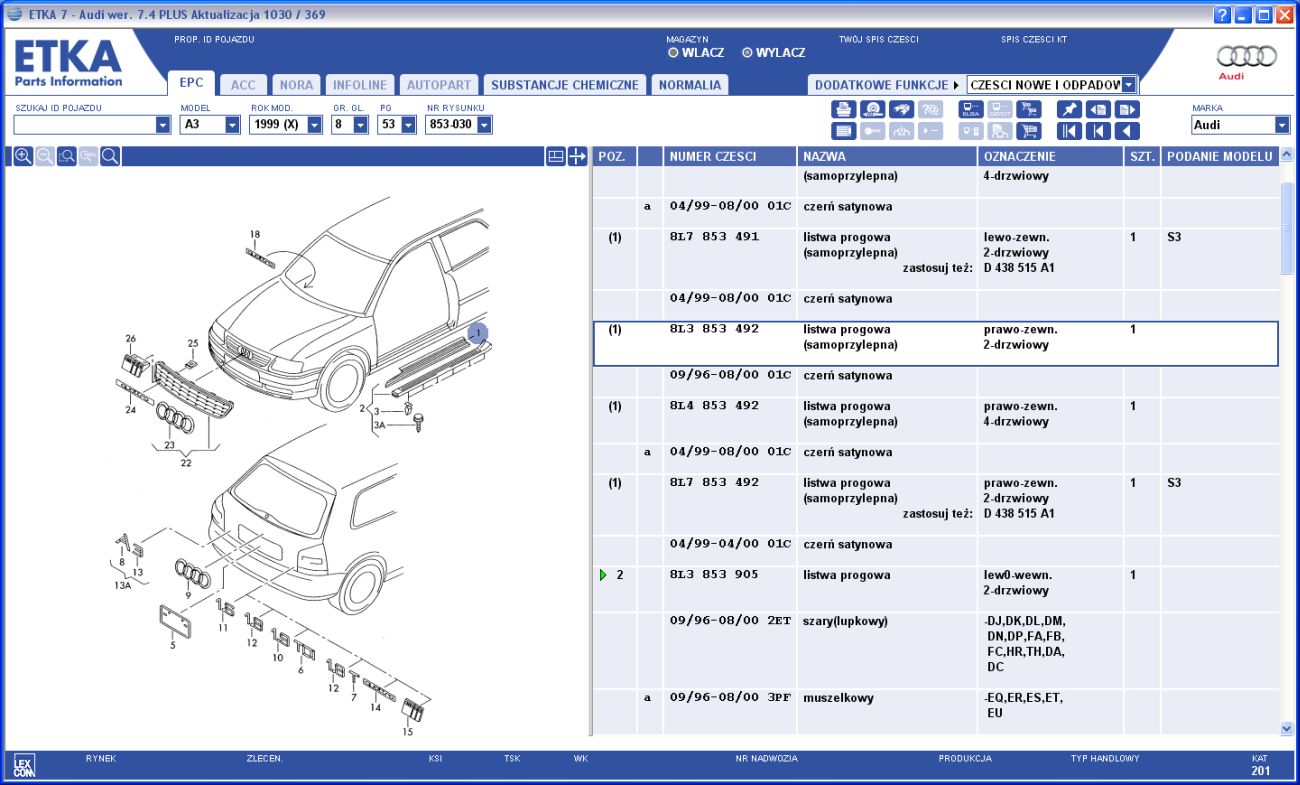1300x785 pixels.
Task: Click the plain left arrow icon
Action: 1127,131
